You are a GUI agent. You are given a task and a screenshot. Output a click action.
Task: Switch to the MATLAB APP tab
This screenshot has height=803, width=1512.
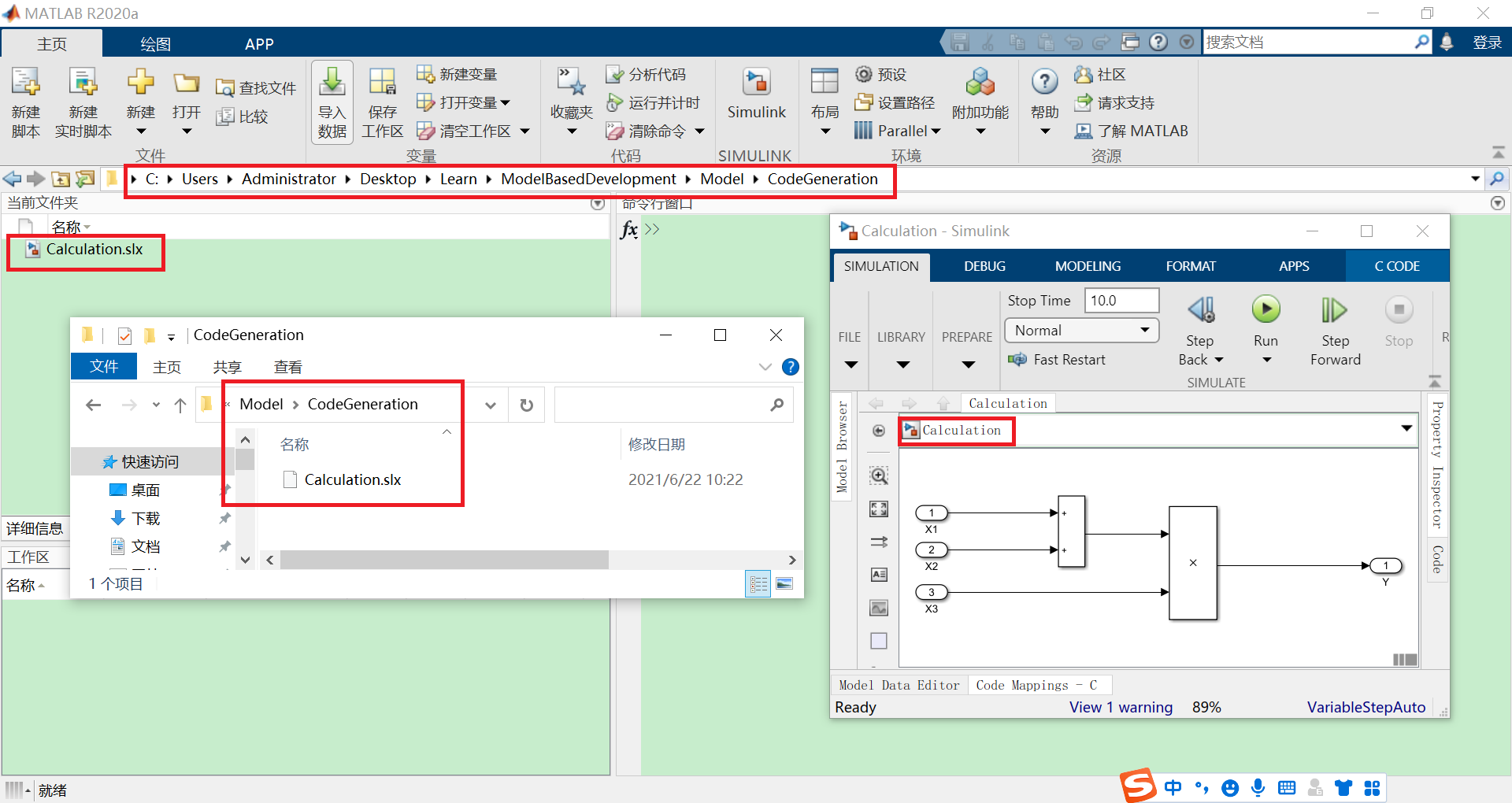click(x=259, y=44)
